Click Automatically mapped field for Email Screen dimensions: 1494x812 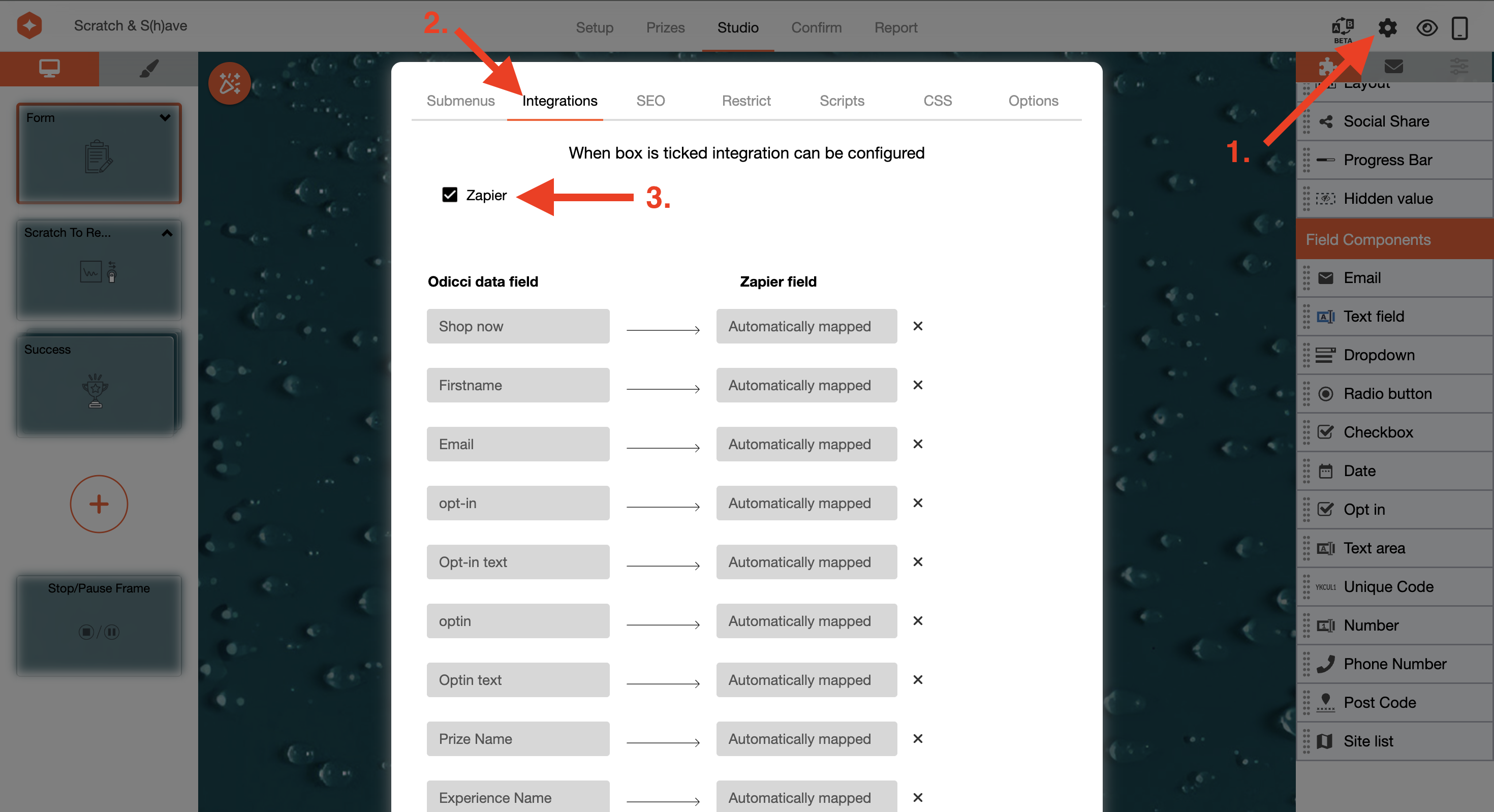click(x=806, y=444)
